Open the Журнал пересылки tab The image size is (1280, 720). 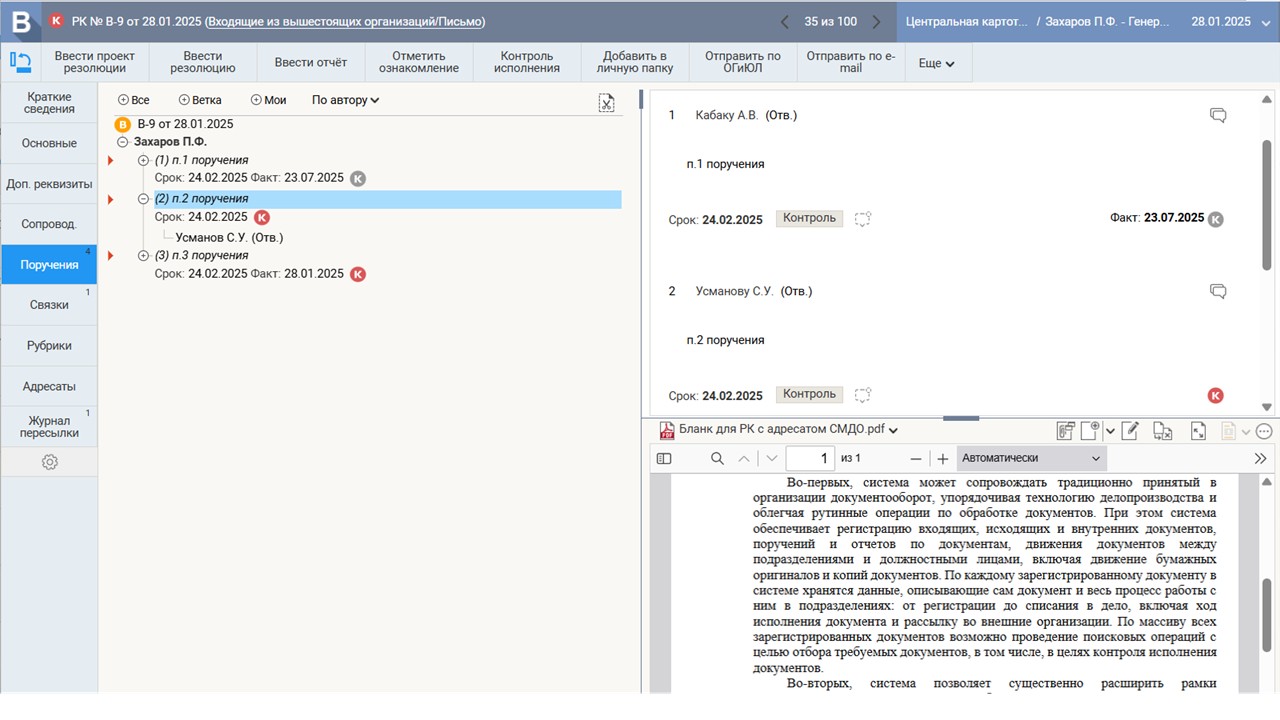click(x=49, y=426)
